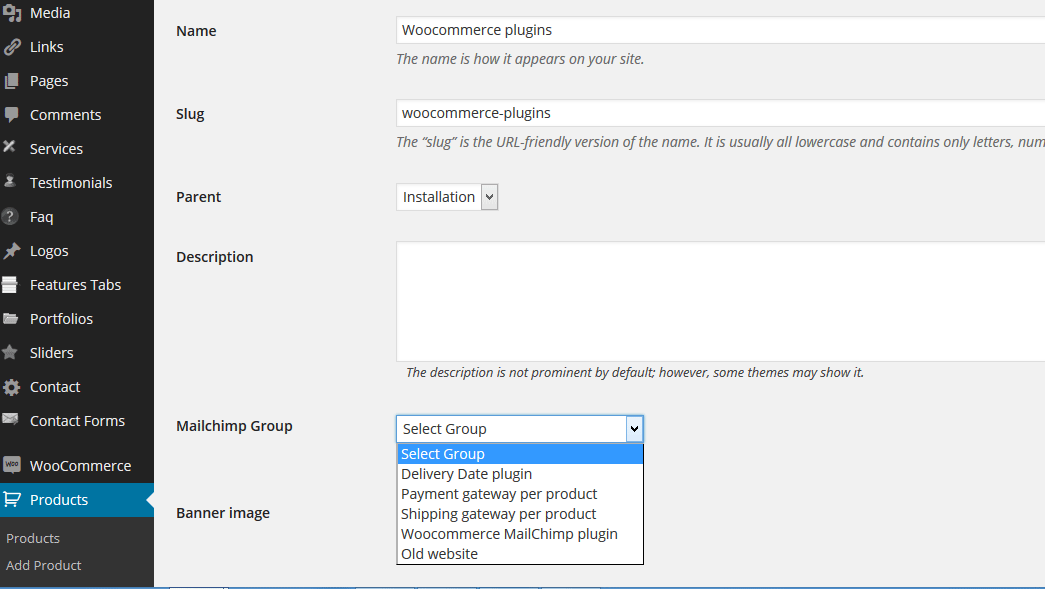Open Portfolios menu item
1045x589 pixels.
pos(61,319)
